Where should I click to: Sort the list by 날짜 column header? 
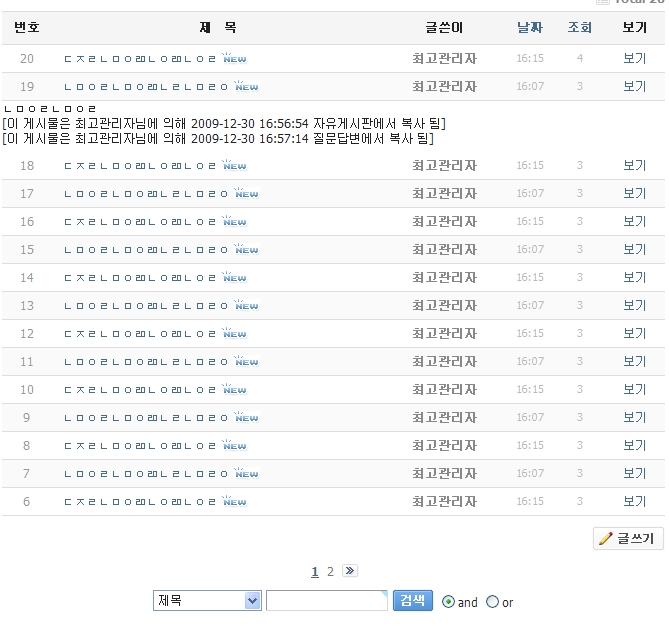530,28
